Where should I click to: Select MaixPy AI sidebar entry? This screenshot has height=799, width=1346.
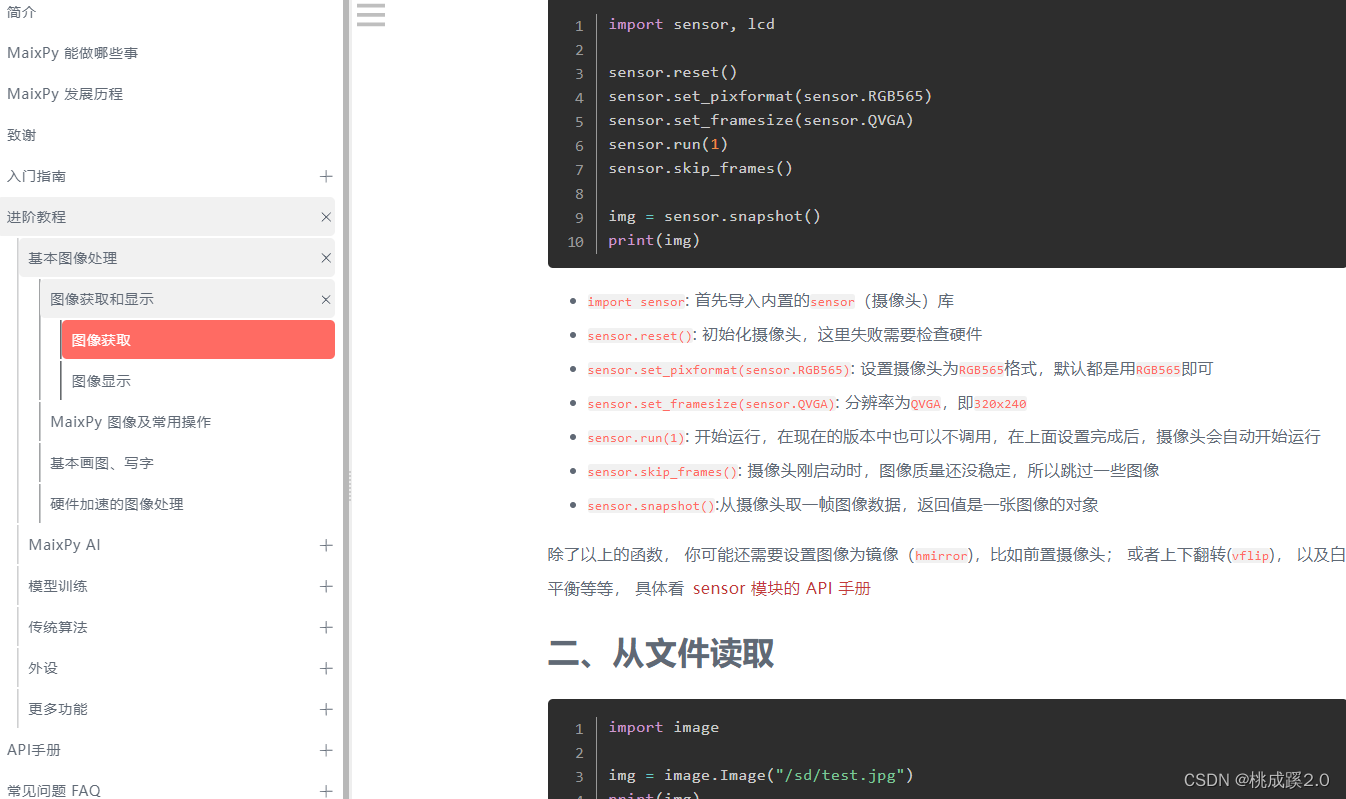(64, 545)
